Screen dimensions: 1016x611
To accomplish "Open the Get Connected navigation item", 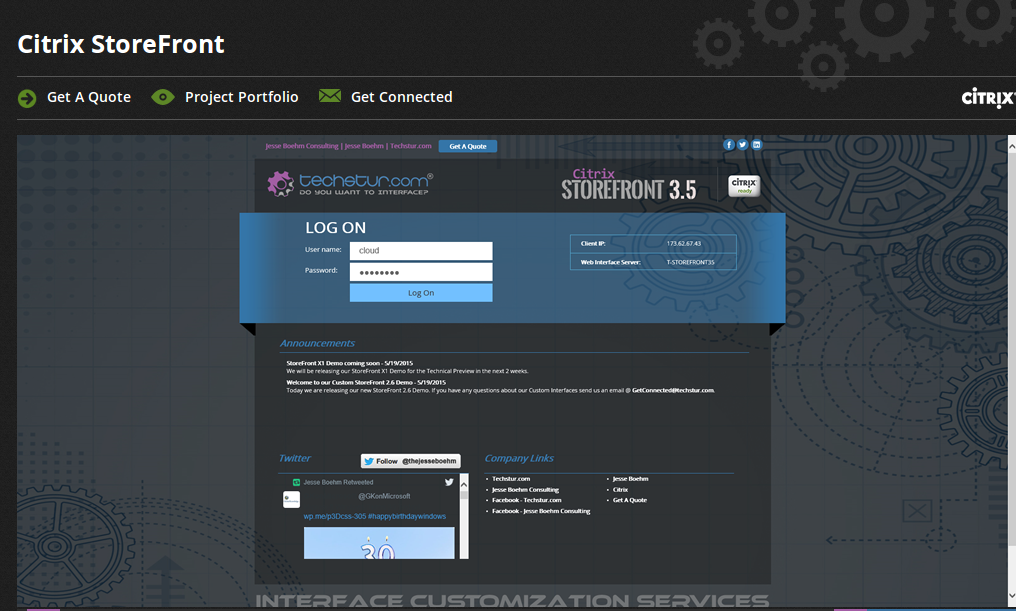I will coord(400,96).
